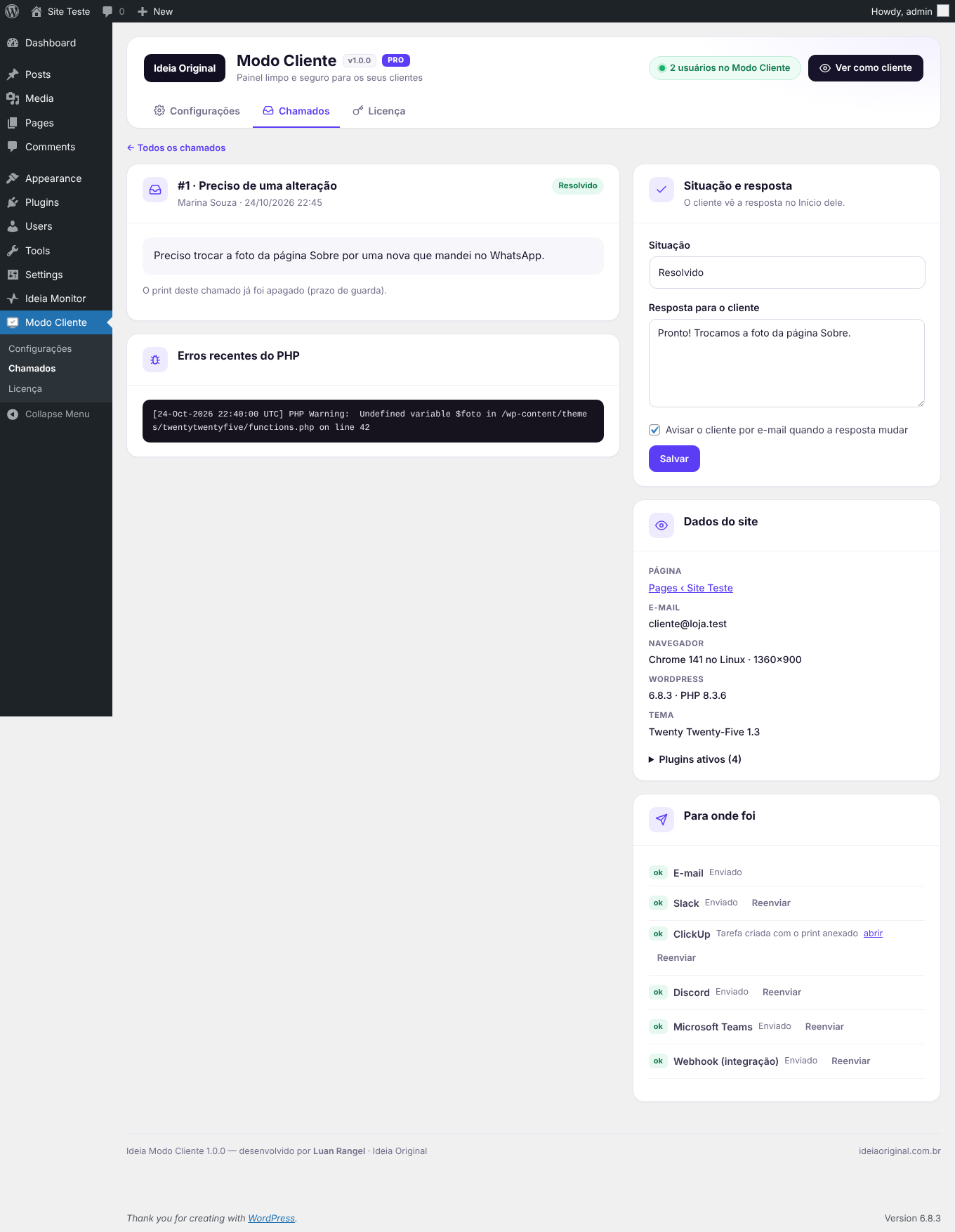955x1232 pixels.
Task: Open the Situação dropdown
Action: tap(786, 273)
